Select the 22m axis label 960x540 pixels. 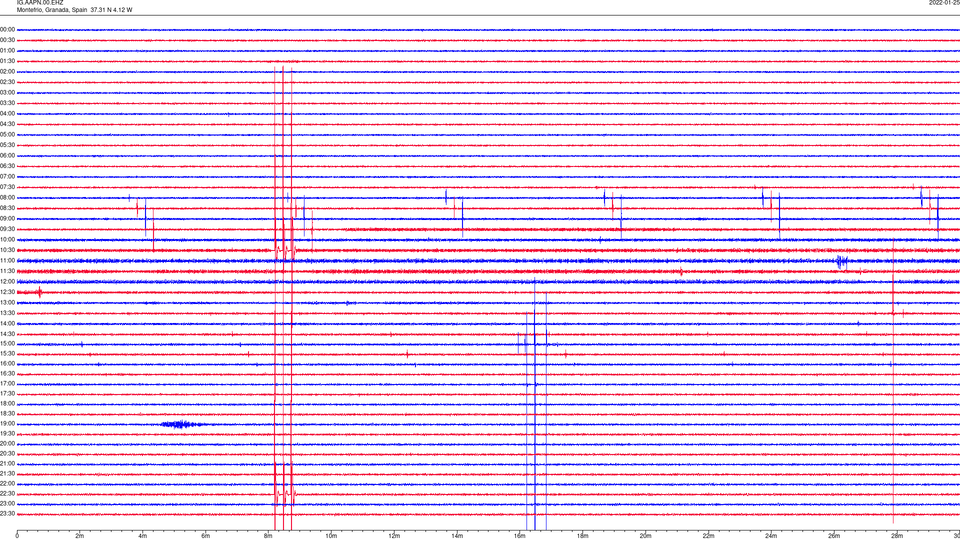click(708, 536)
